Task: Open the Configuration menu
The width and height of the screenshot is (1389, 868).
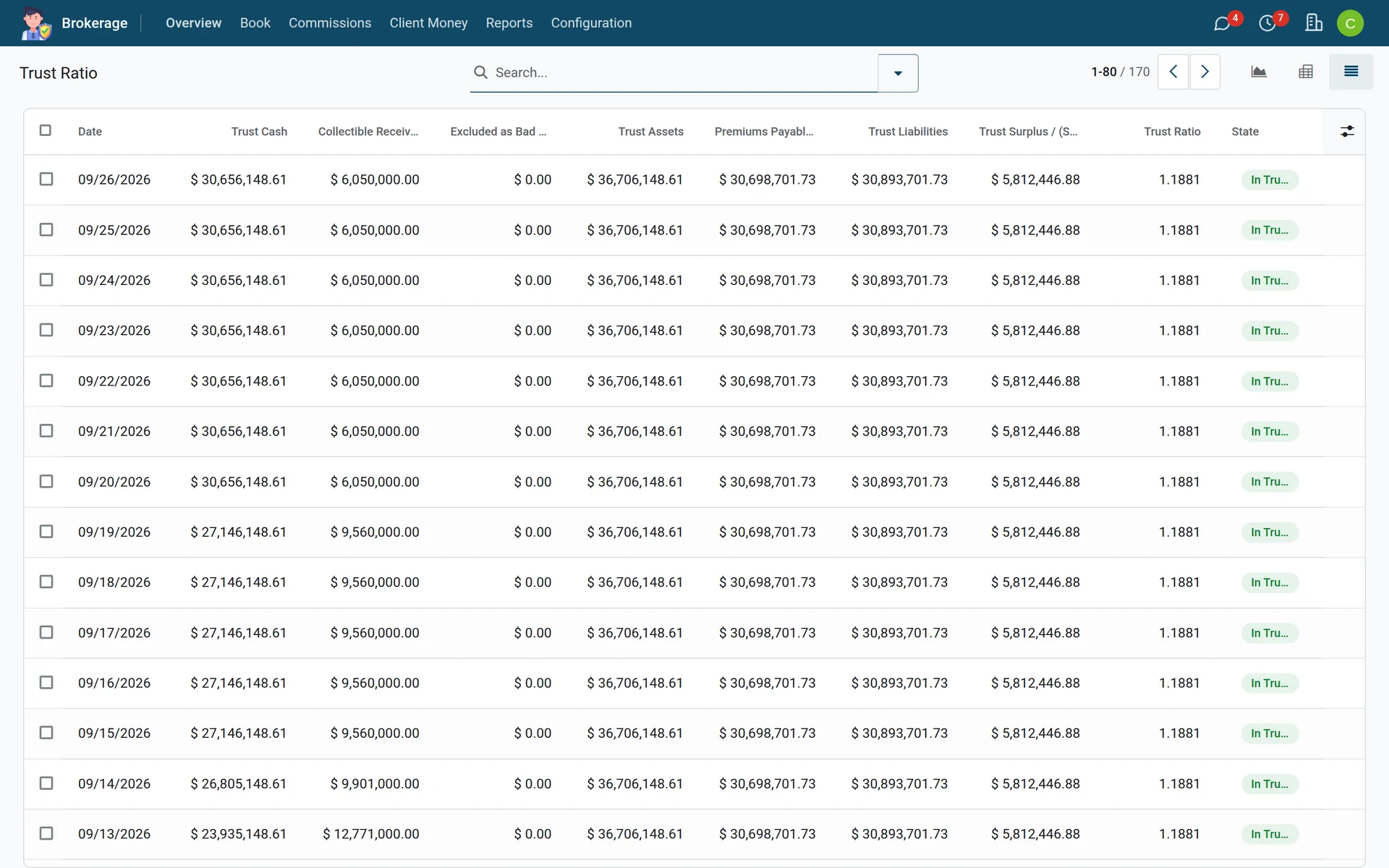Action: 591,23
